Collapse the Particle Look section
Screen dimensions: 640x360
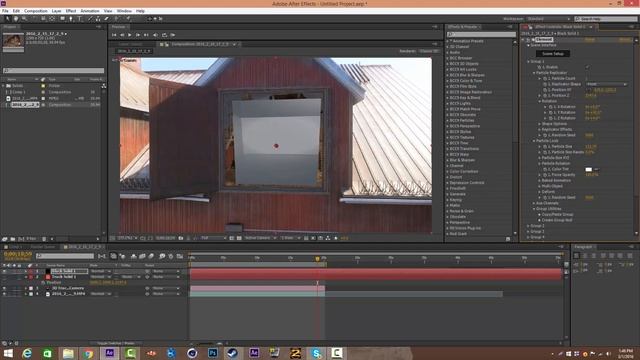(534, 141)
